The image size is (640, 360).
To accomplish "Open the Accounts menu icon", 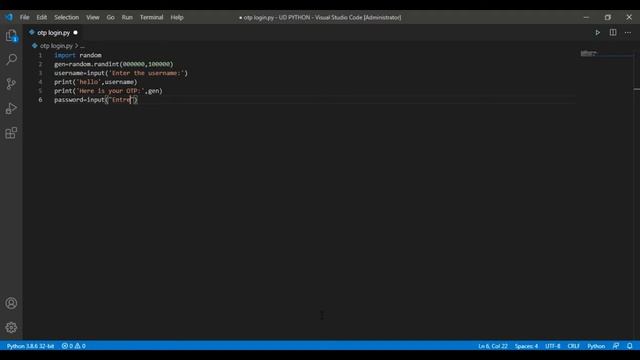I will click(x=11, y=303).
